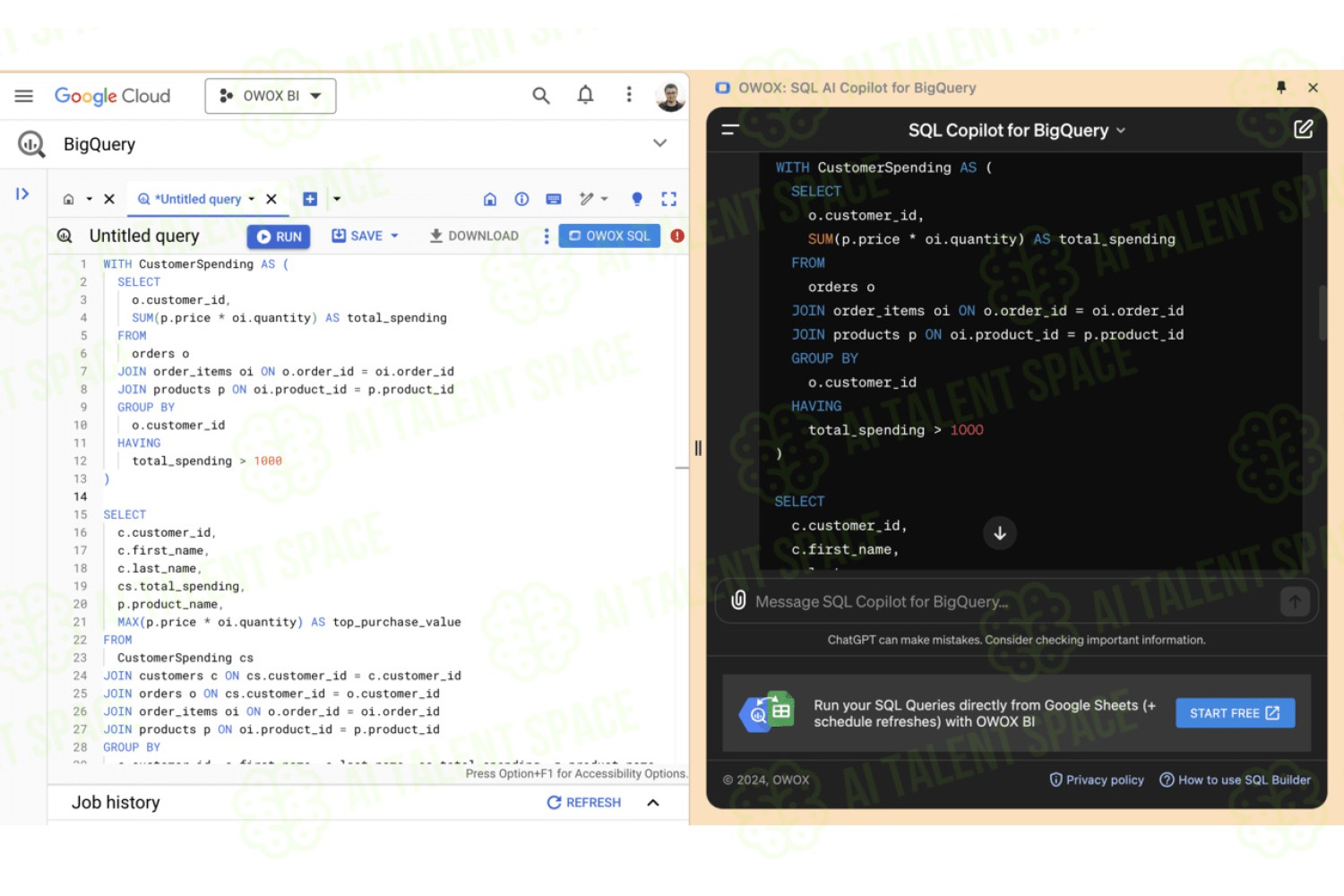Open the SAVE dropdown arrow
This screenshot has height=896, width=1344.
(395, 236)
